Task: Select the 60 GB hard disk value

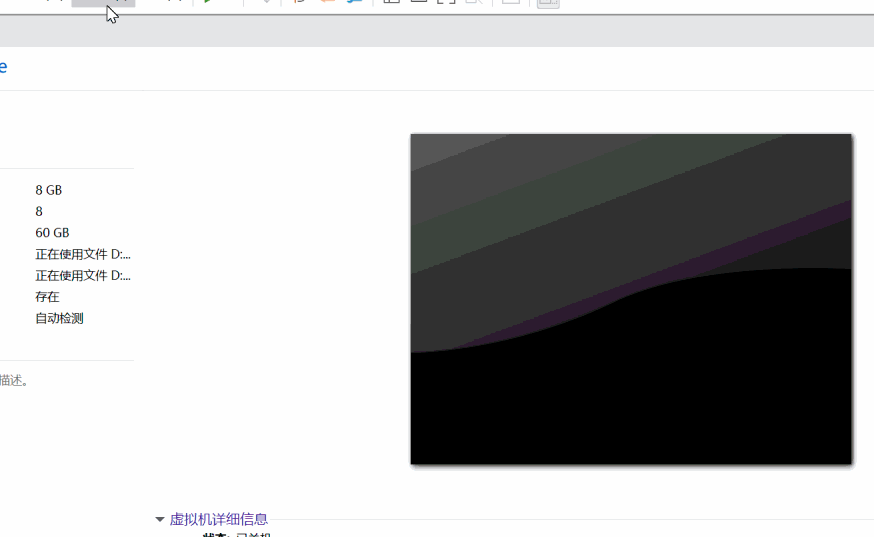Action: (x=52, y=233)
